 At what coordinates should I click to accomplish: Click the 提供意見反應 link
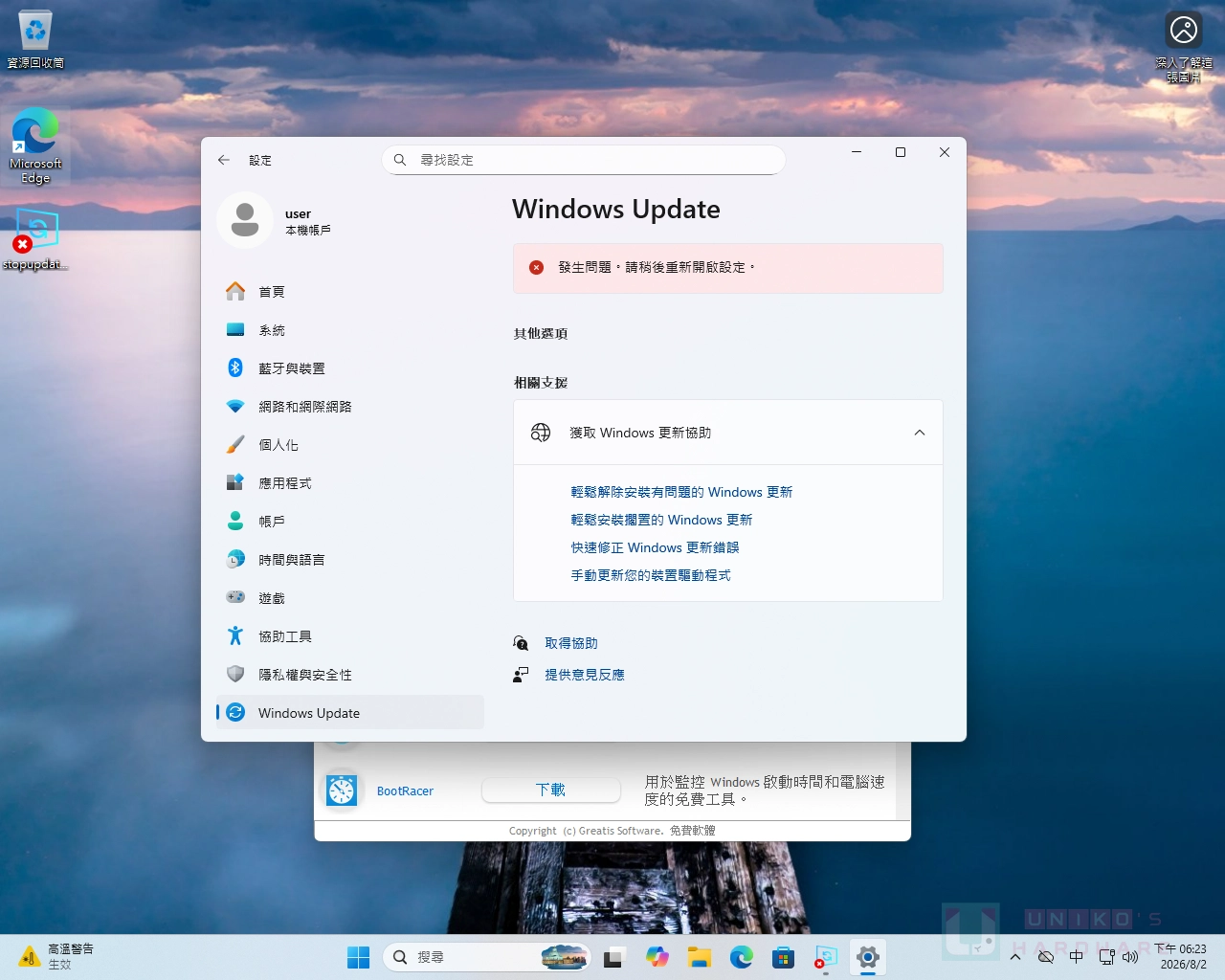pos(585,675)
